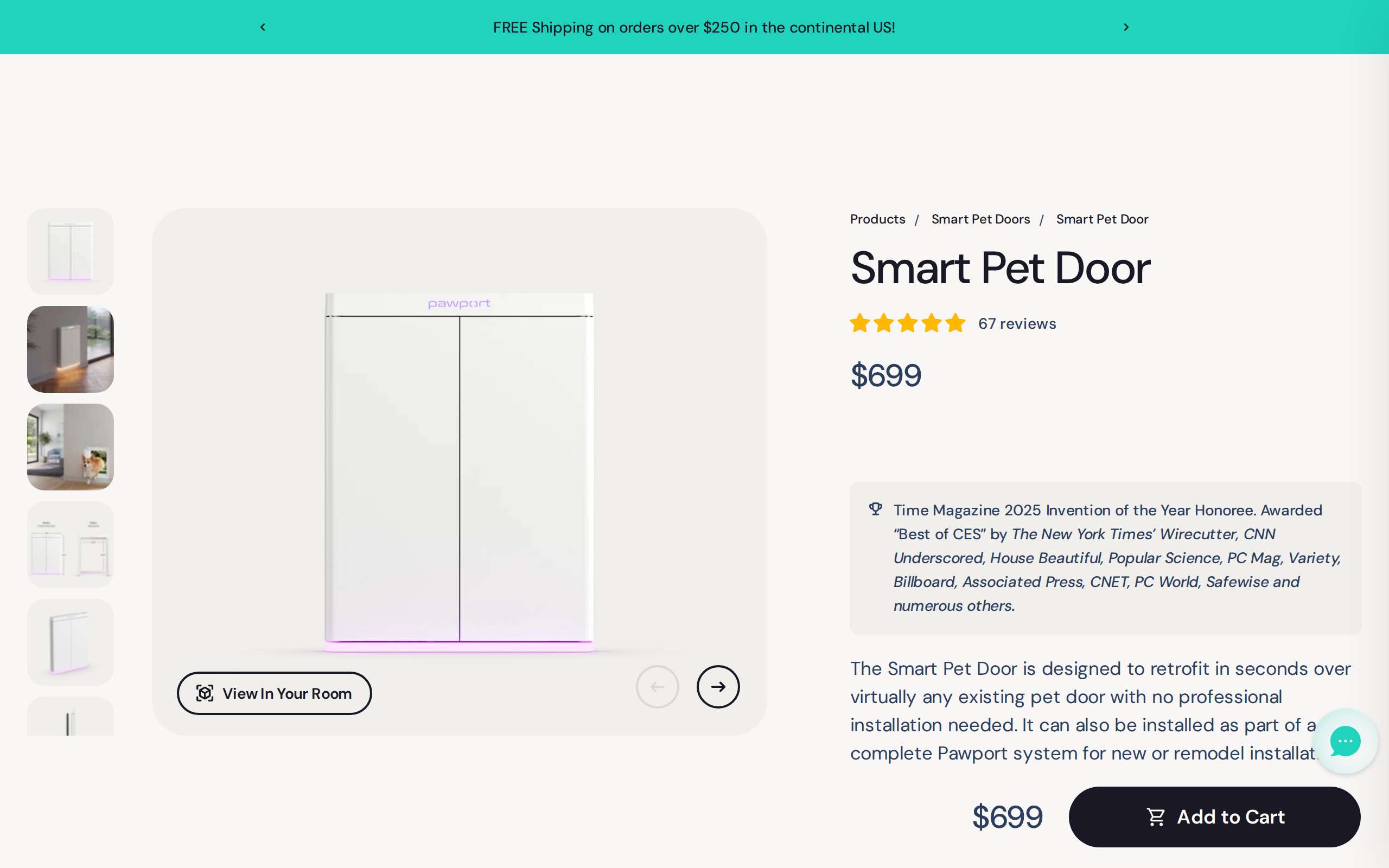Click the trophy award icon
The width and height of the screenshot is (1389, 868).
875,509
